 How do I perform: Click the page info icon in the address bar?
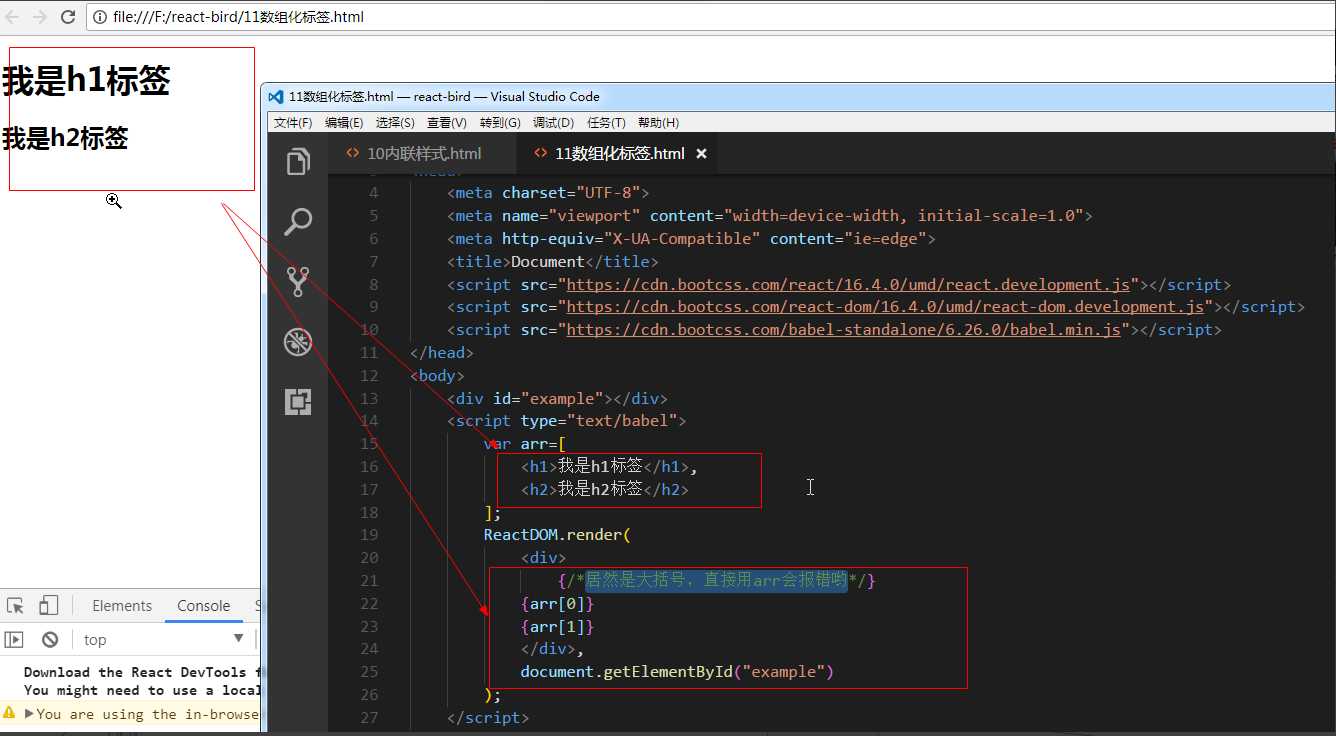[x=100, y=17]
